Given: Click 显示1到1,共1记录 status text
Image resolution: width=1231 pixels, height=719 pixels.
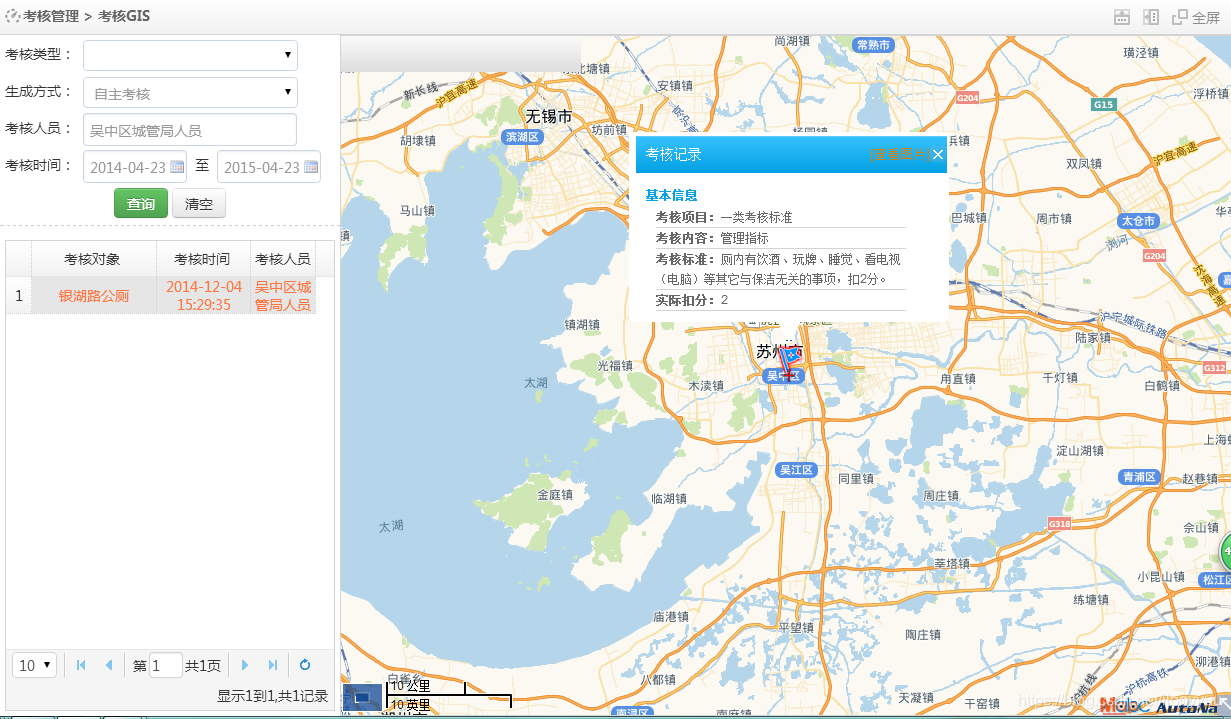Looking at the screenshot, I should pyautogui.click(x=272, y=696).
